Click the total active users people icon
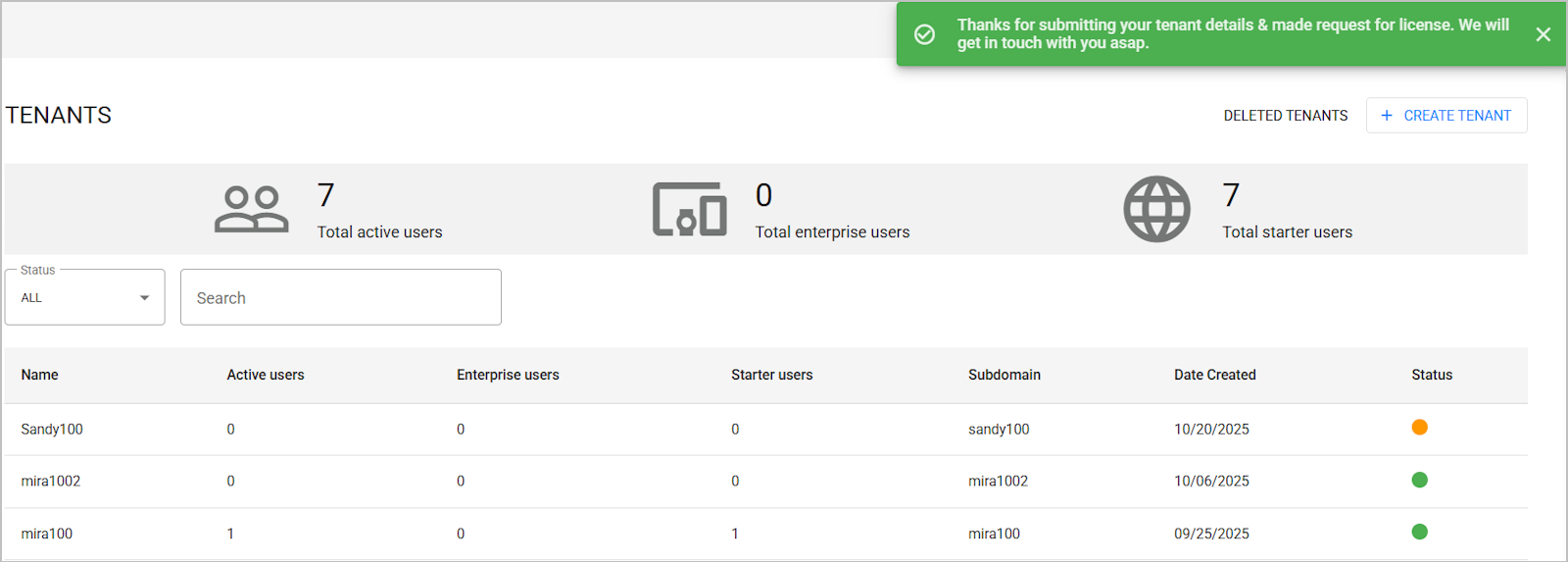 click(x=252, y=209)
